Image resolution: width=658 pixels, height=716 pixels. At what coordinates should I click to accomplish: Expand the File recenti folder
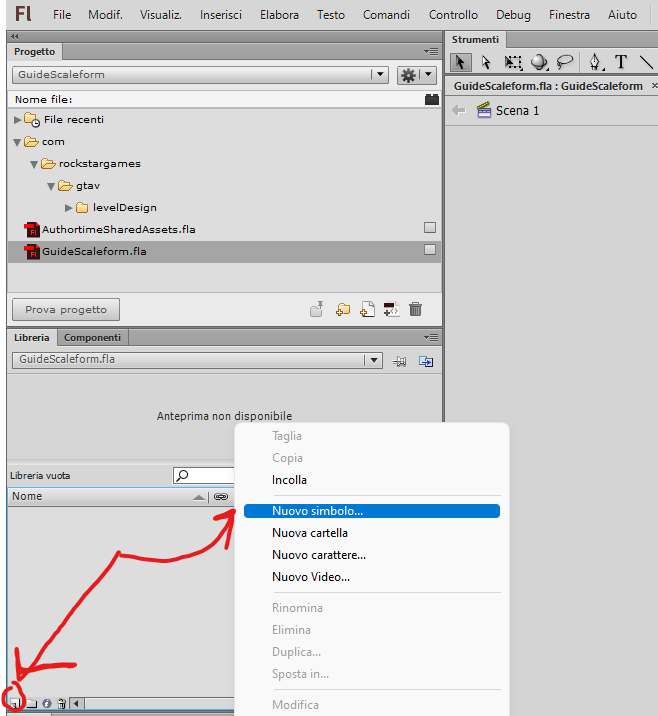(x=17, y=120)
